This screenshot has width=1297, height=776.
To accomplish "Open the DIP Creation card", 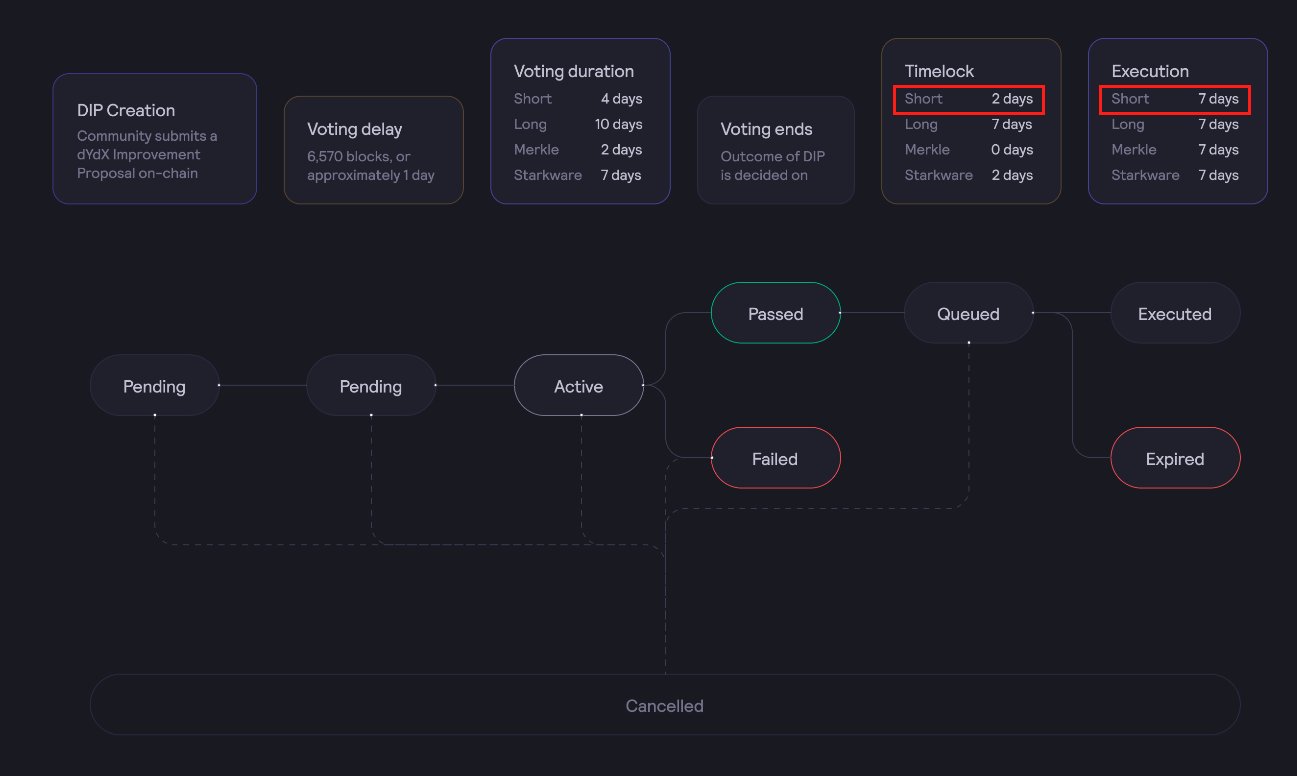I will (154, 138).
